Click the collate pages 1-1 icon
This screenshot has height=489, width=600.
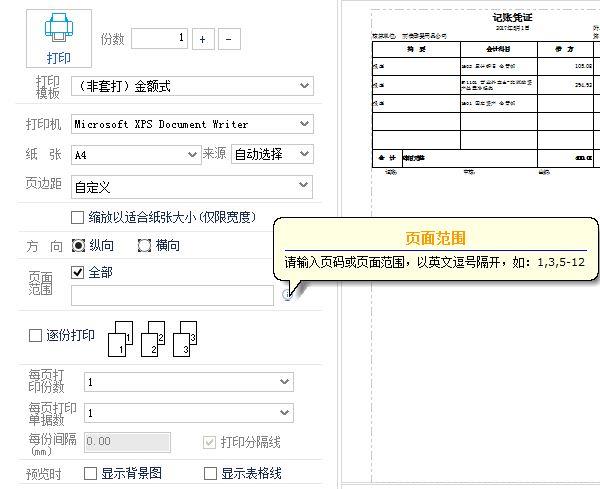(121, 339)
